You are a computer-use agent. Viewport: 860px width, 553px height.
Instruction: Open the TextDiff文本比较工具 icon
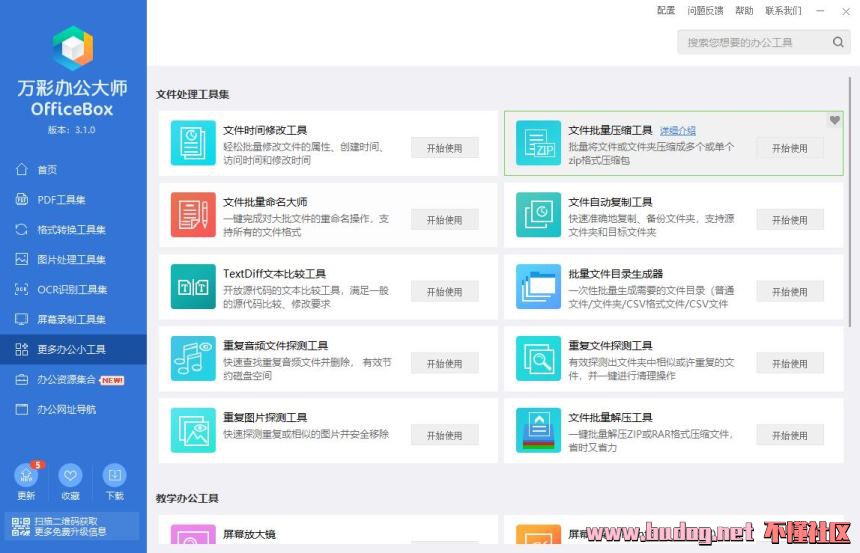click(193, 286)
